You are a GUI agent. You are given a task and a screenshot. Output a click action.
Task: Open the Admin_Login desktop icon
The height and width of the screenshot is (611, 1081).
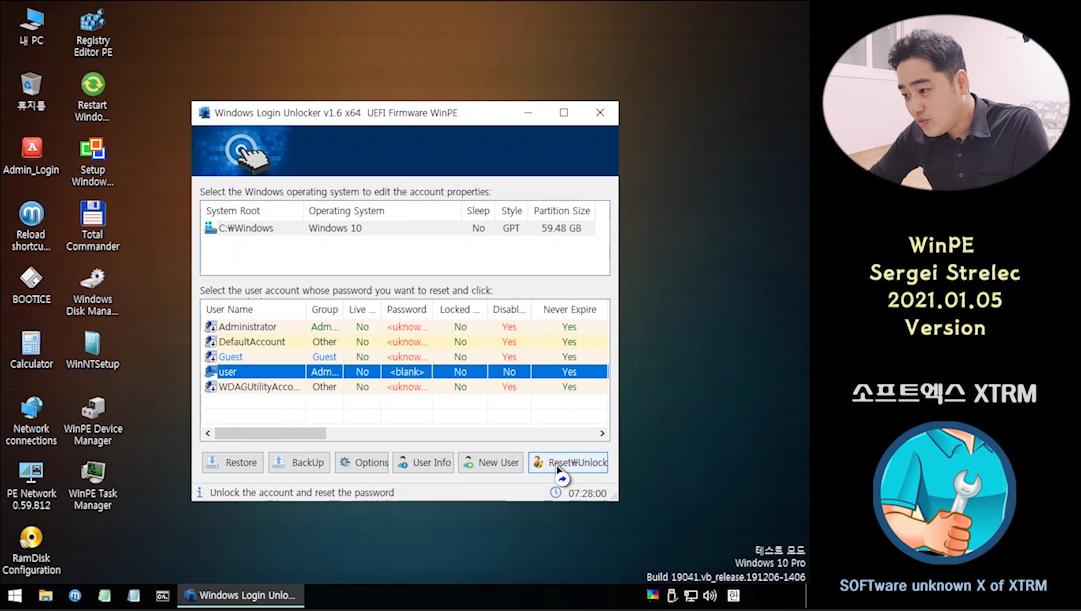(31, 156)
